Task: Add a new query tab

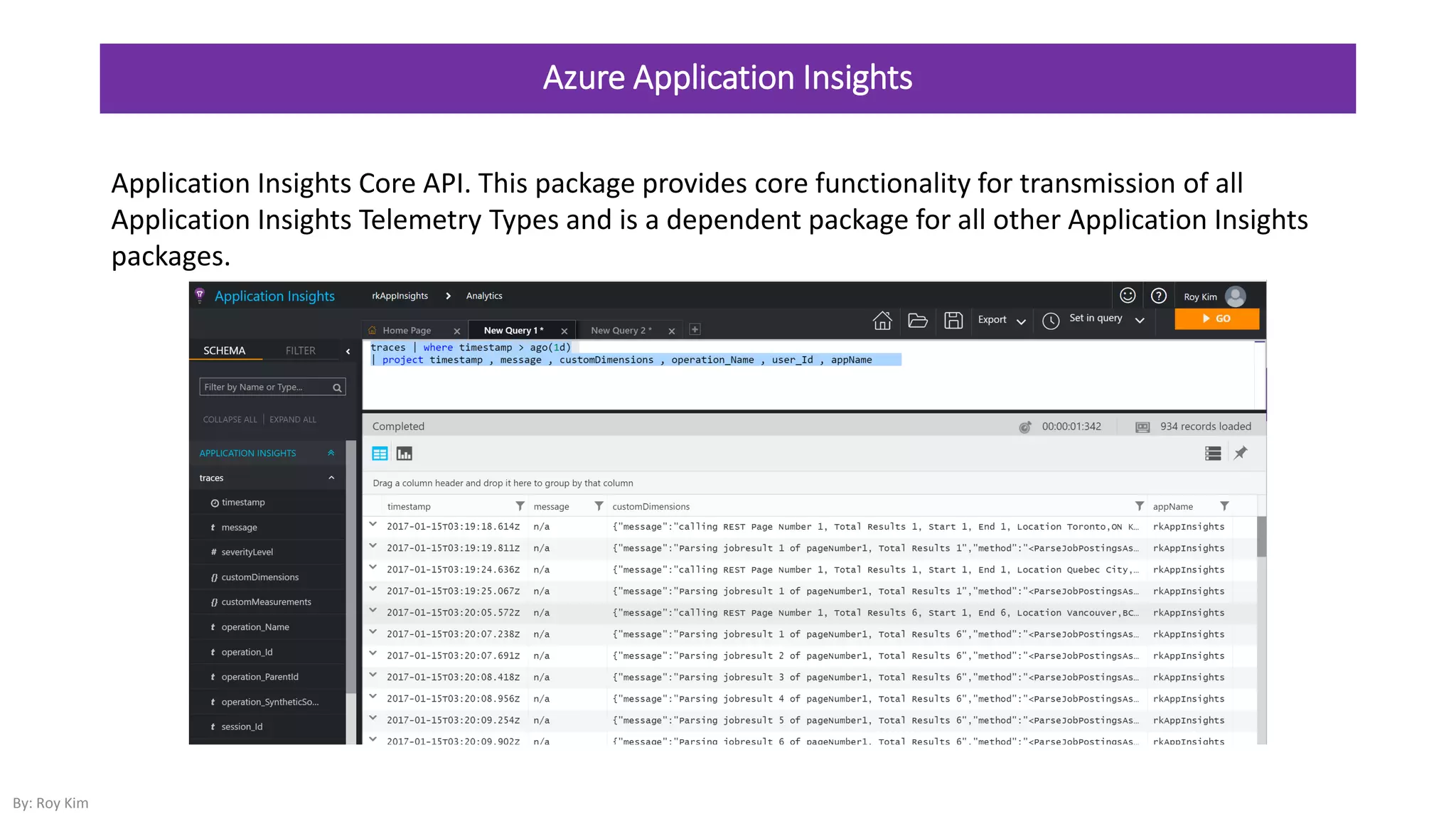Action: (695, 329)
